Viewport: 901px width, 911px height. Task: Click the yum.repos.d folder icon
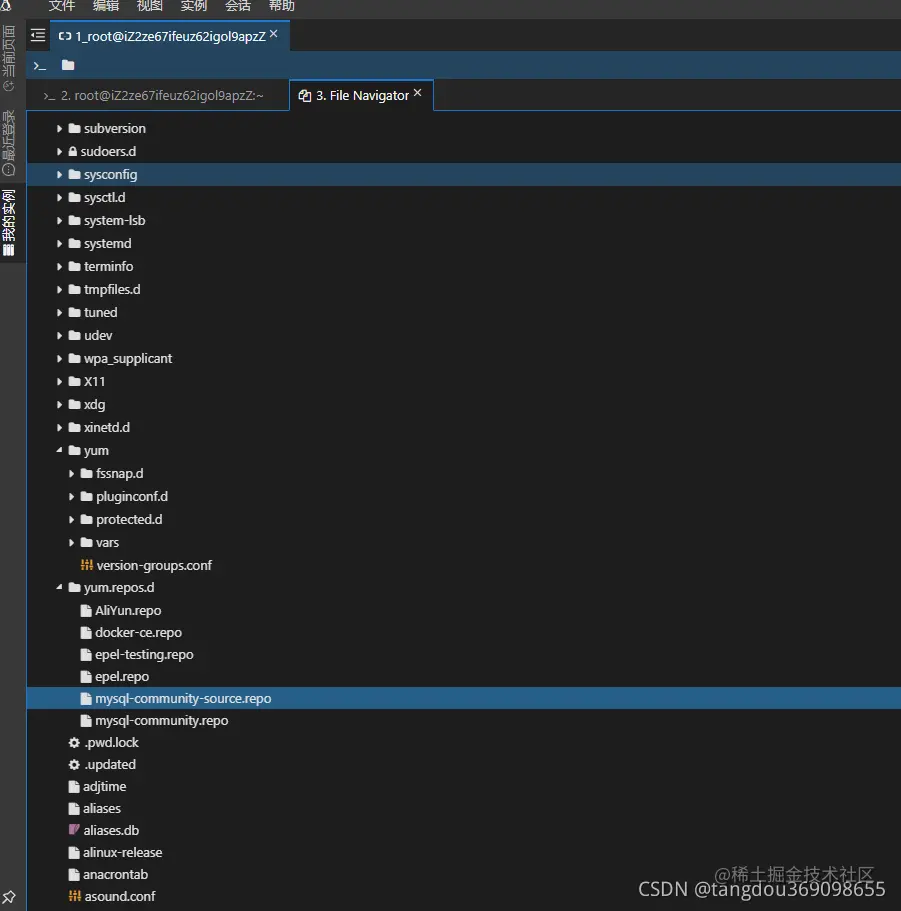(74, 587)
